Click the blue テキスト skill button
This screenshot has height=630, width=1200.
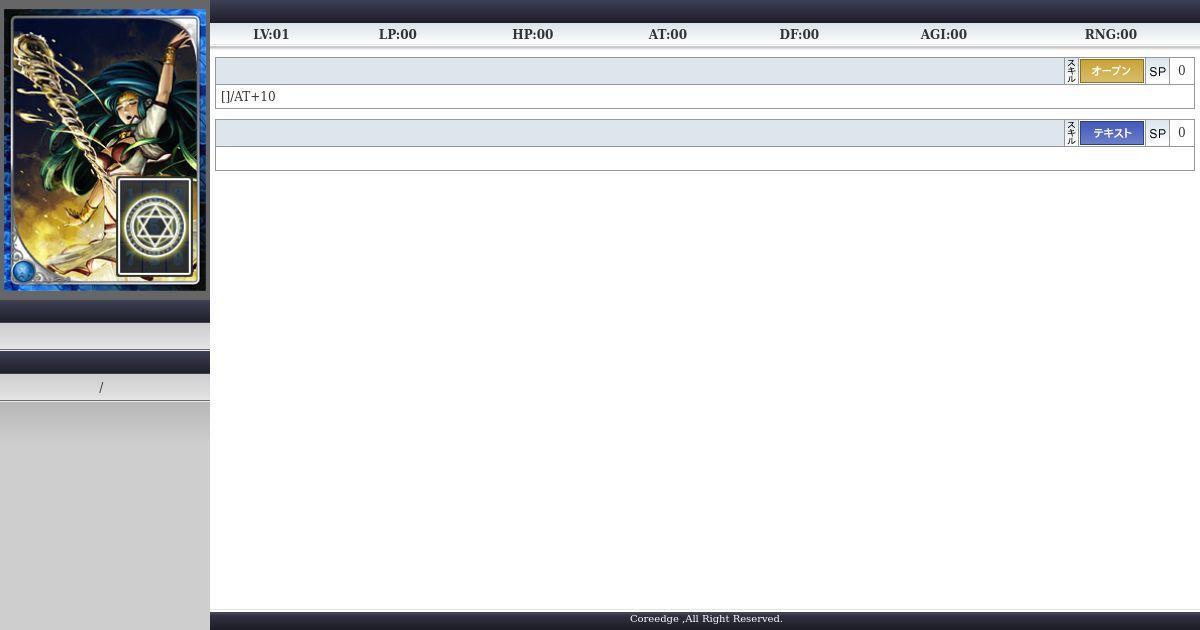click(1111, 133)
